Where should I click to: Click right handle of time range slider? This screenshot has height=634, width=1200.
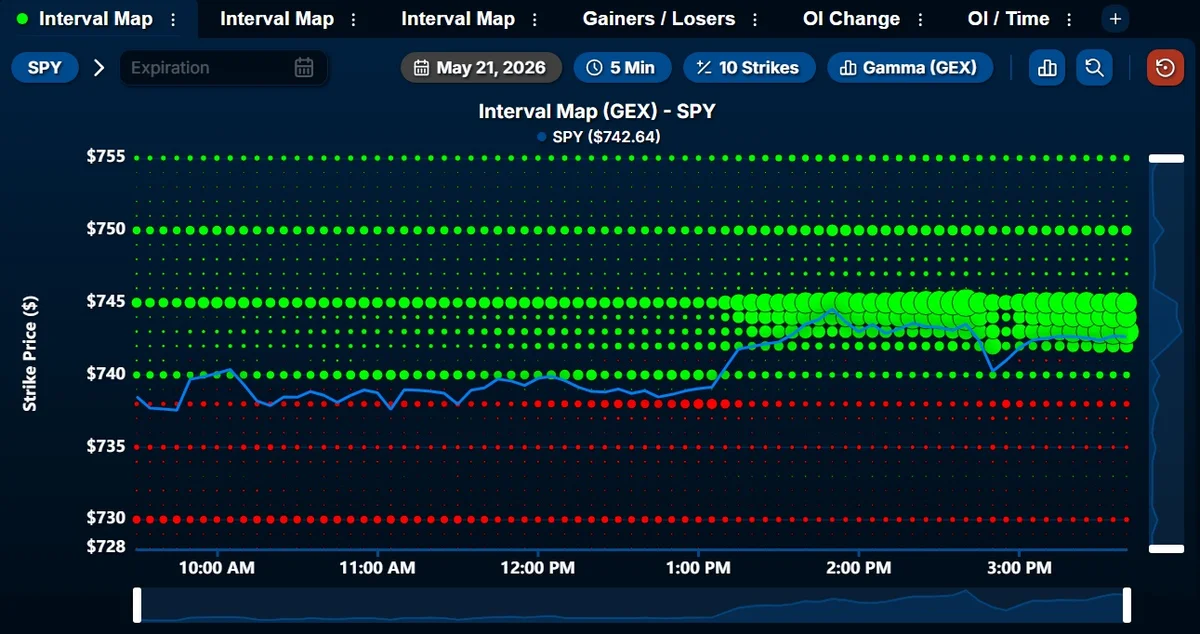[x=1127, y=605]
